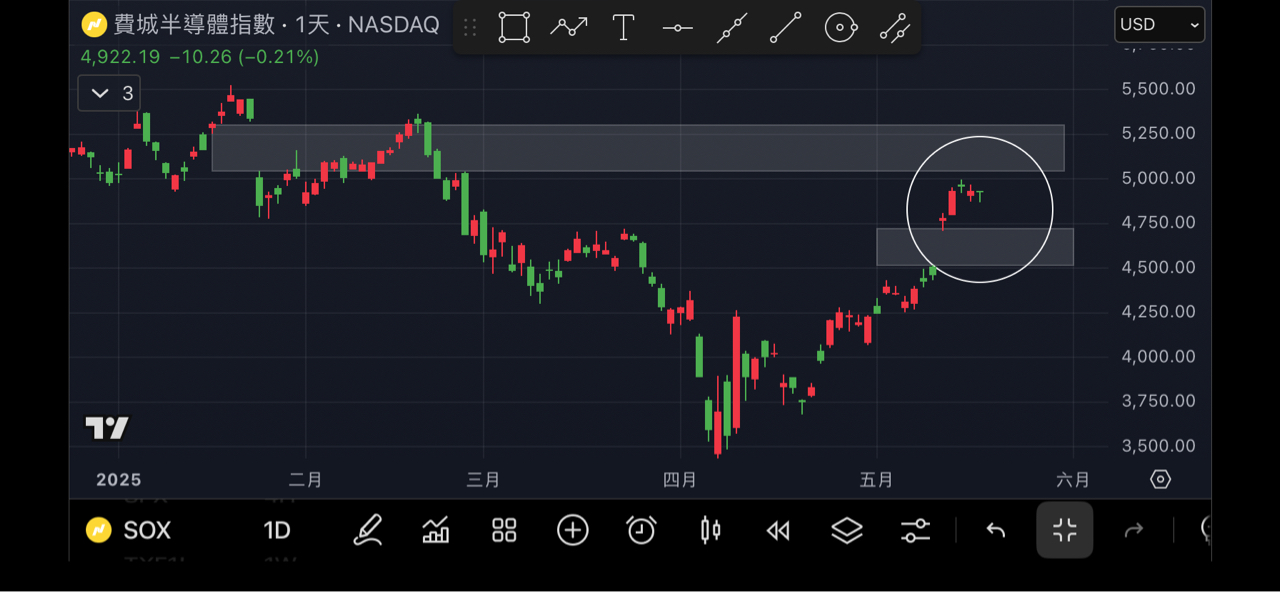The height and width of the screenshot is (592, 1280).
Task: Select the Text tool
Action: coord(623,28)
